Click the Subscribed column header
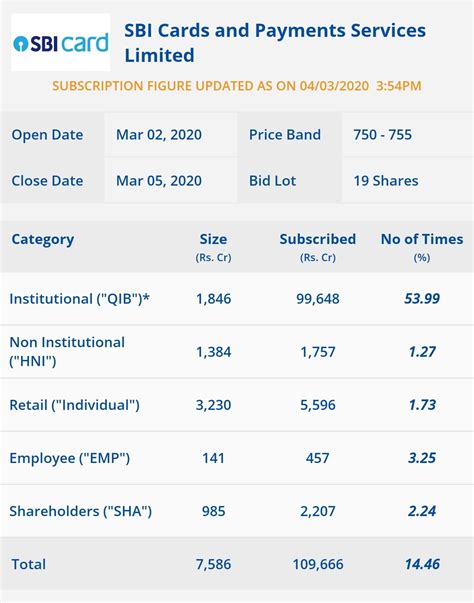Viewport: 474px width, 603px height. [318, 247]
